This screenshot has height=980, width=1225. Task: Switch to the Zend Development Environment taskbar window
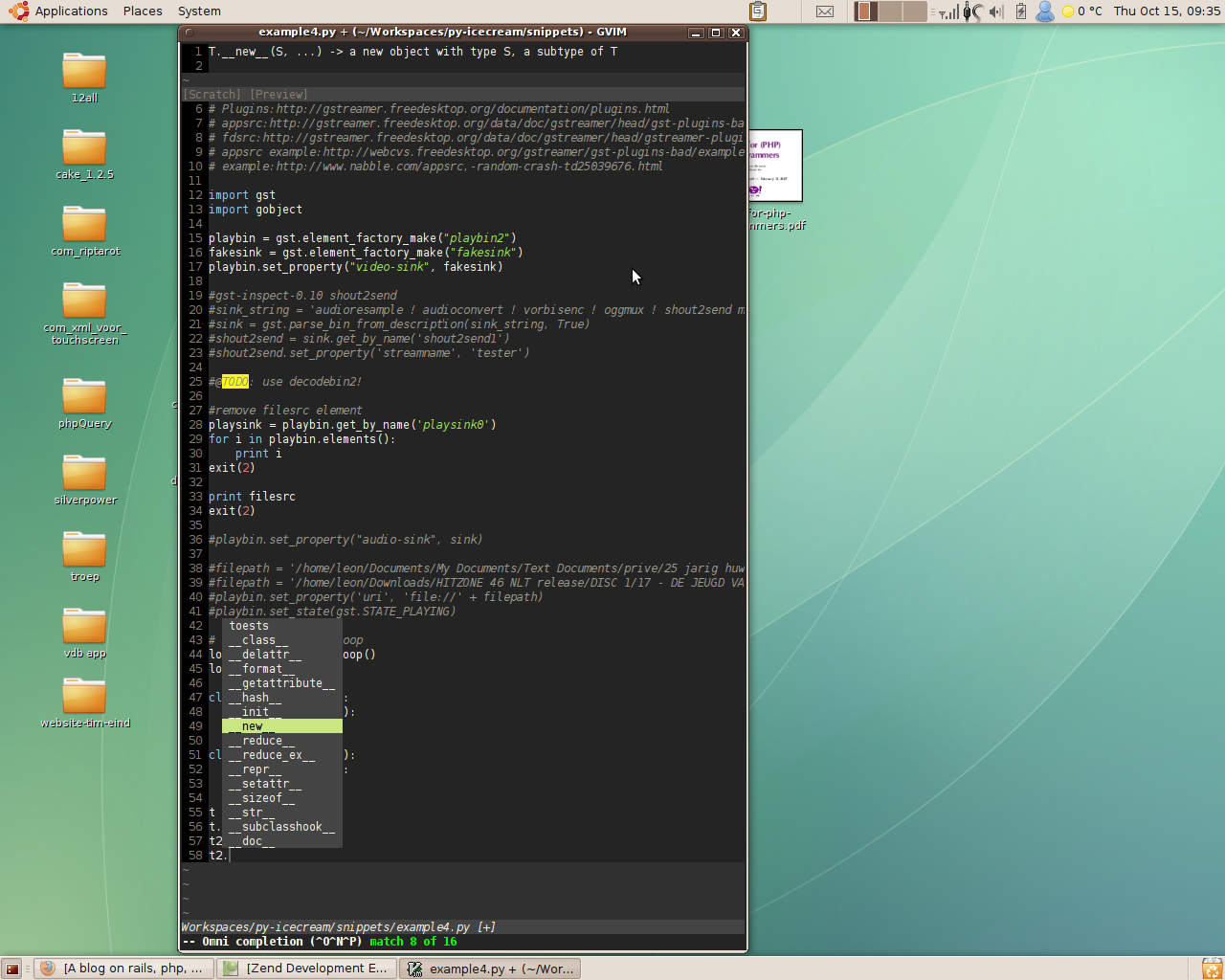[x=305, y=969]
